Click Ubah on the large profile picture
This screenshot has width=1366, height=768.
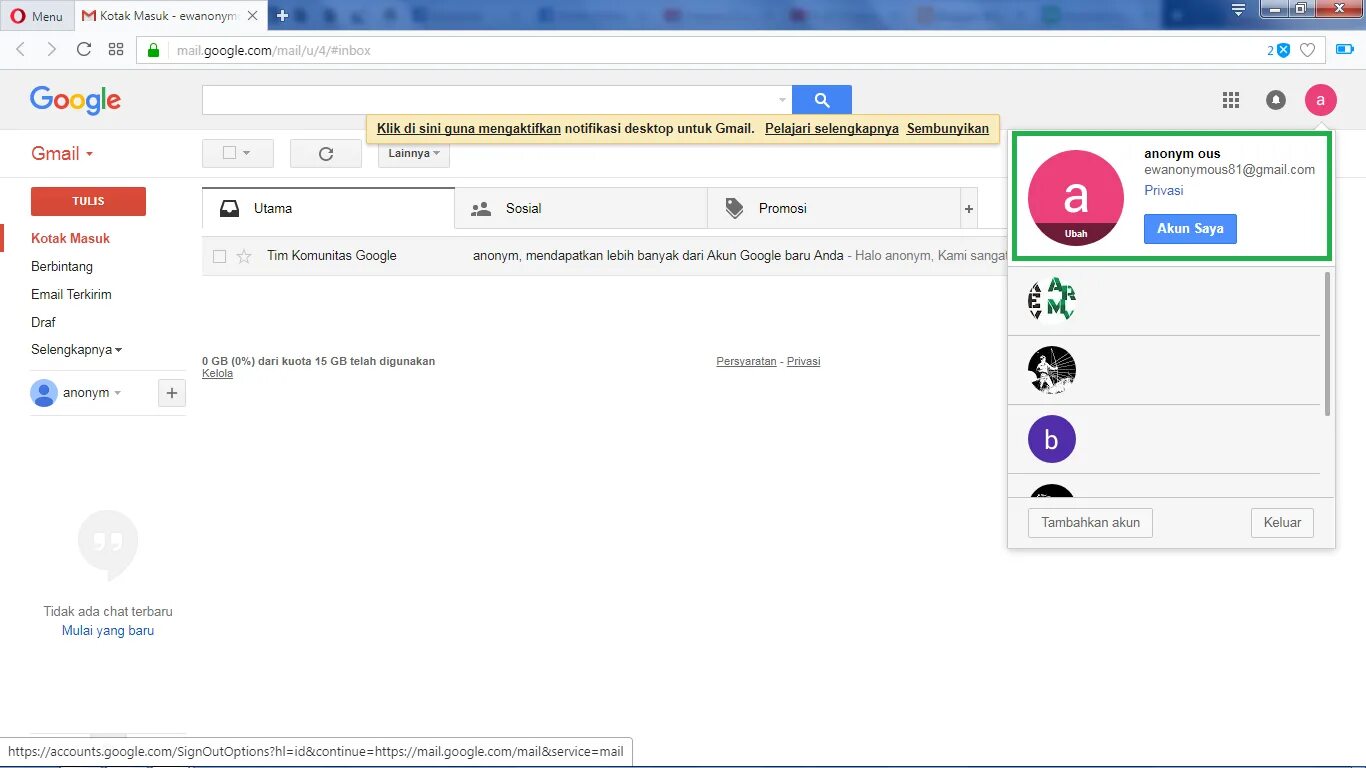pos(1076,234)
